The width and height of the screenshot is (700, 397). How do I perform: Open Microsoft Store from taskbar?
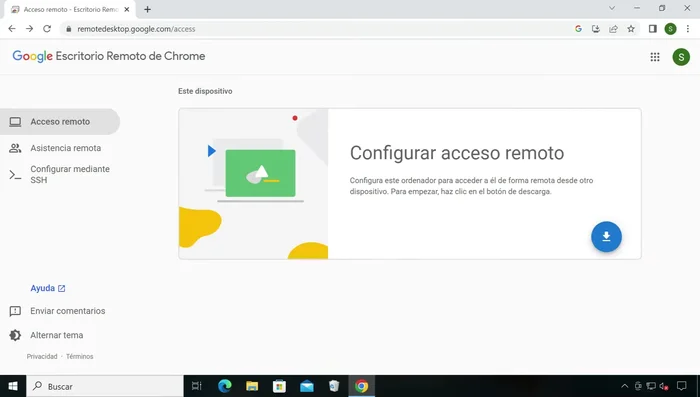coord(279,386)
